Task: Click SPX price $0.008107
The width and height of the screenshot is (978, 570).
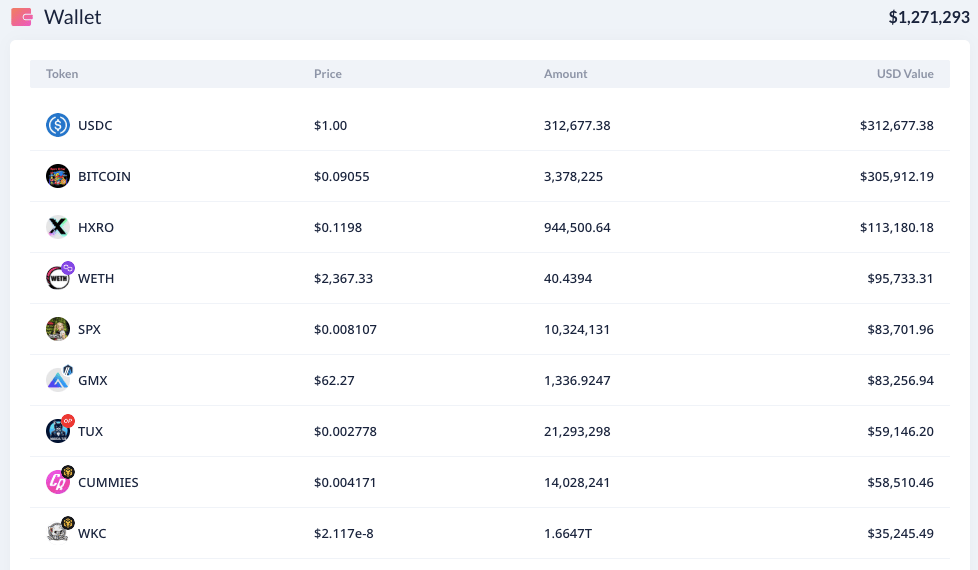Action: 345,329
